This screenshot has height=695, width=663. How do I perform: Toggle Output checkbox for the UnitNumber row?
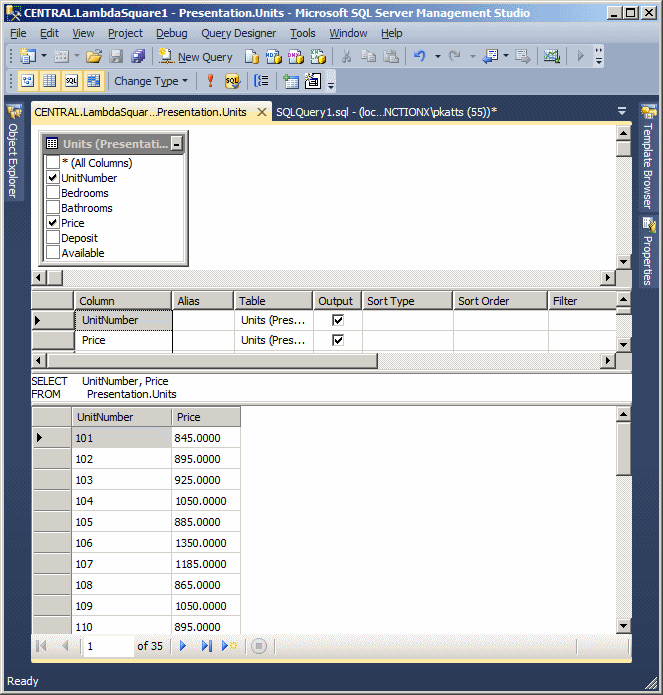338,320
